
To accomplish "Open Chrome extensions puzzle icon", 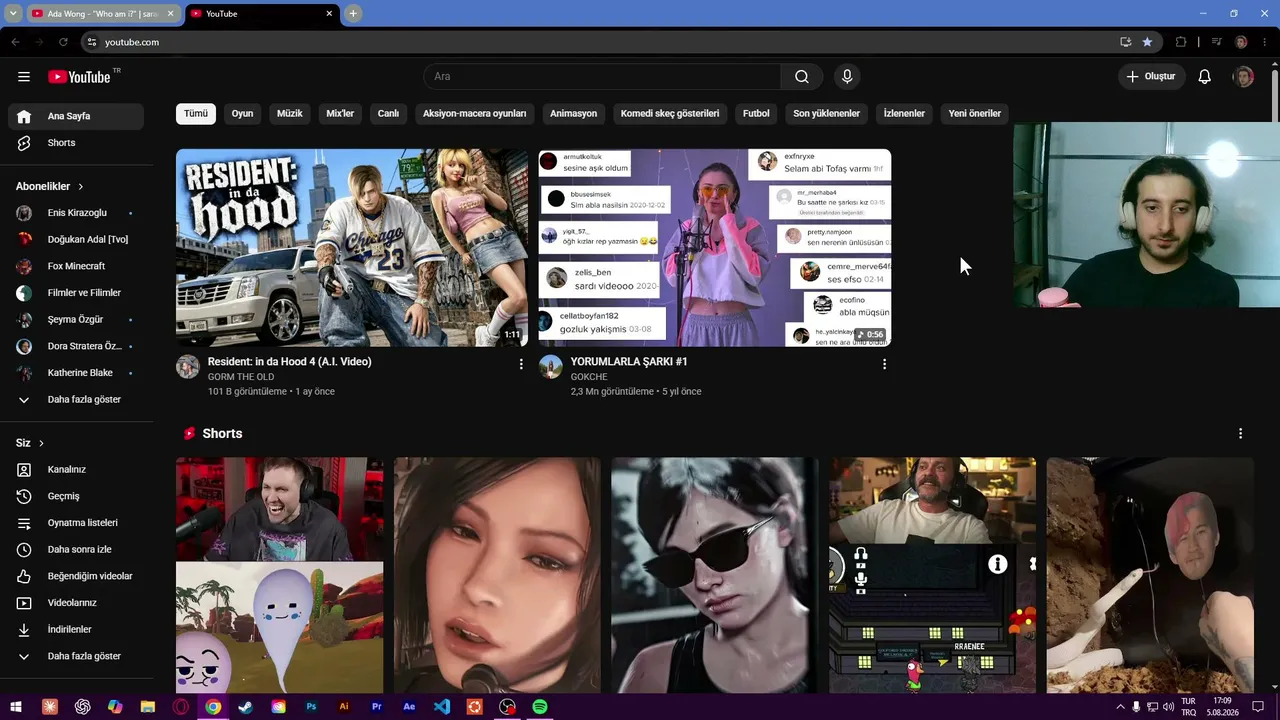I will pyautogui.click(x=1181, y=42).
